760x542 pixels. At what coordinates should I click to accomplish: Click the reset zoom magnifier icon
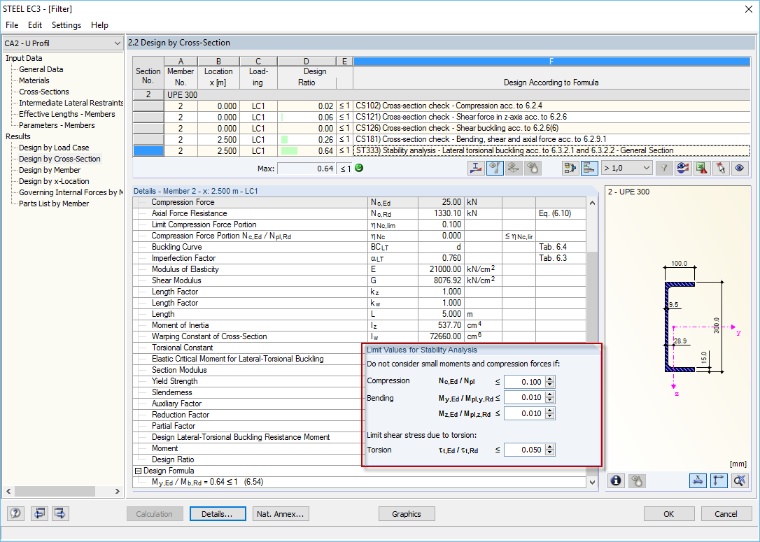(739, 480)
